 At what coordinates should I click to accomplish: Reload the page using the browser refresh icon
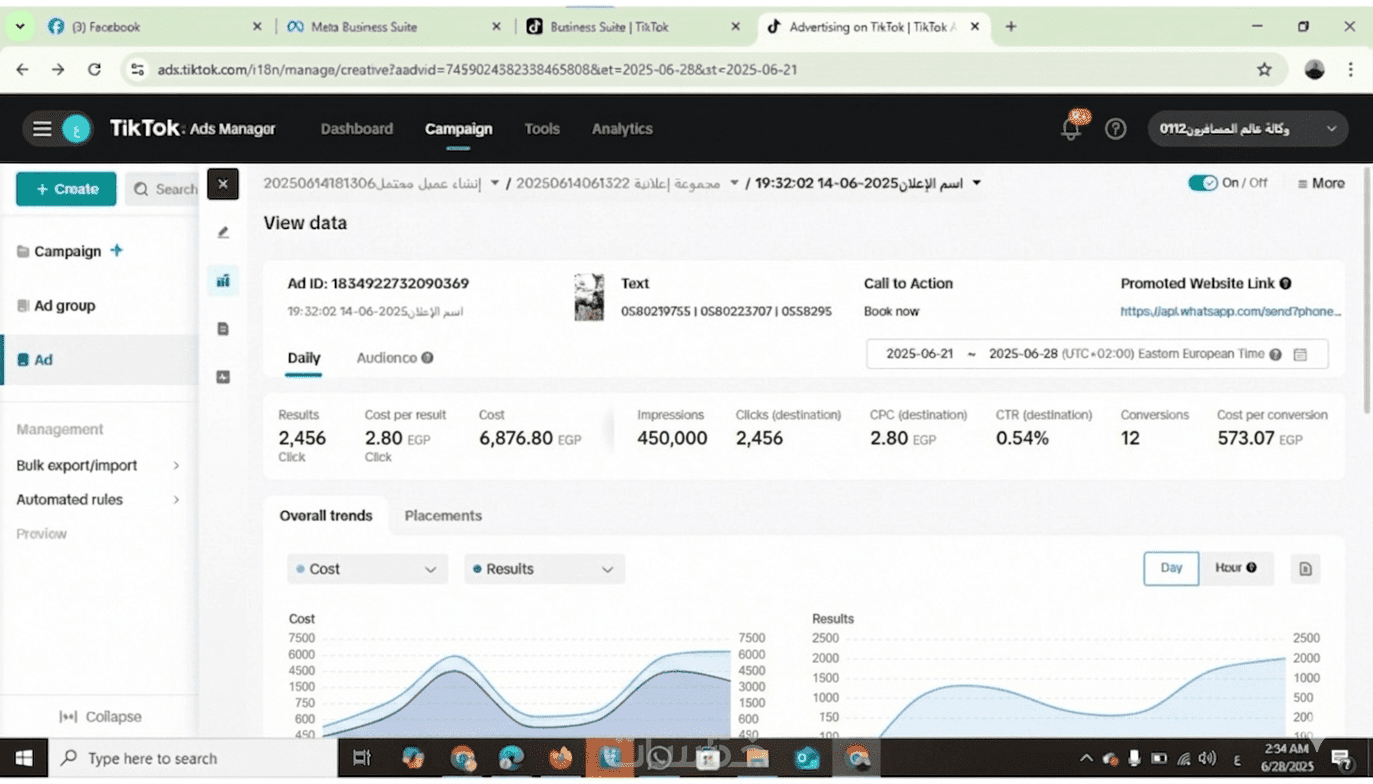94,69
